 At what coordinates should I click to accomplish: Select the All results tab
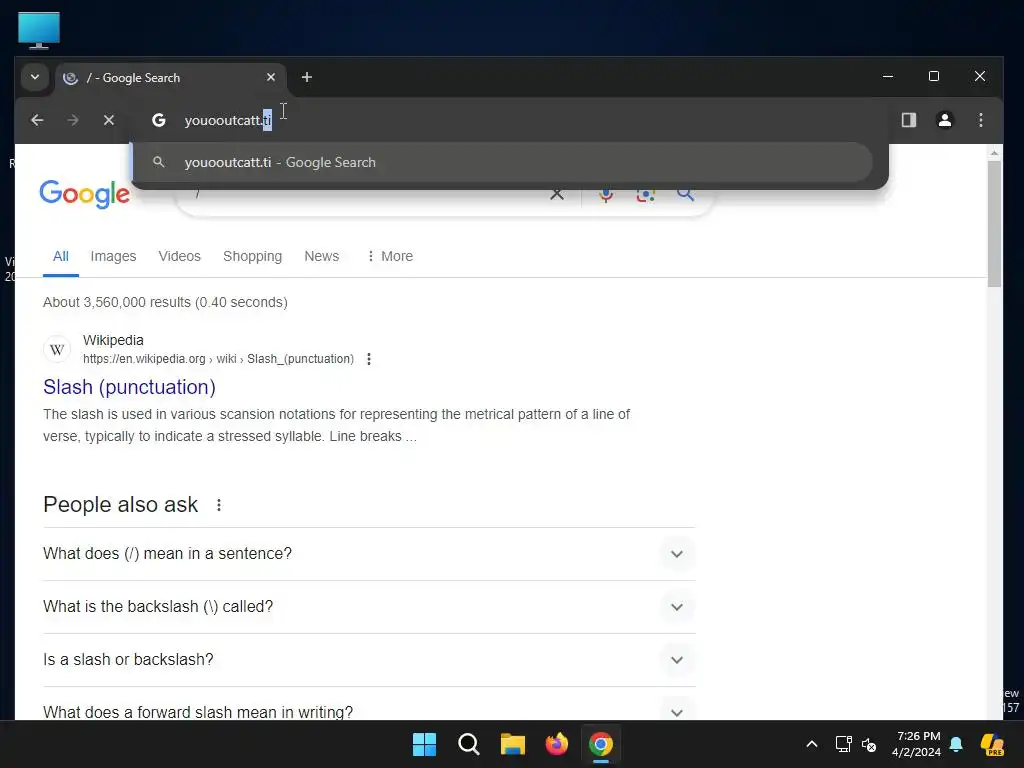[x=61, y=257]
